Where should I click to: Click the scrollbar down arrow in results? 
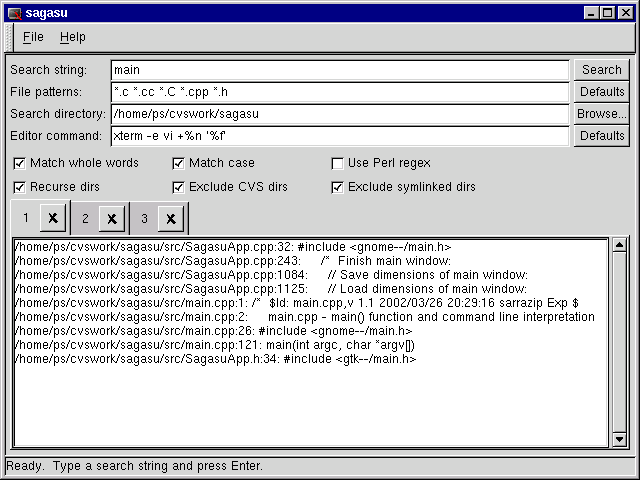click(619, 439)
